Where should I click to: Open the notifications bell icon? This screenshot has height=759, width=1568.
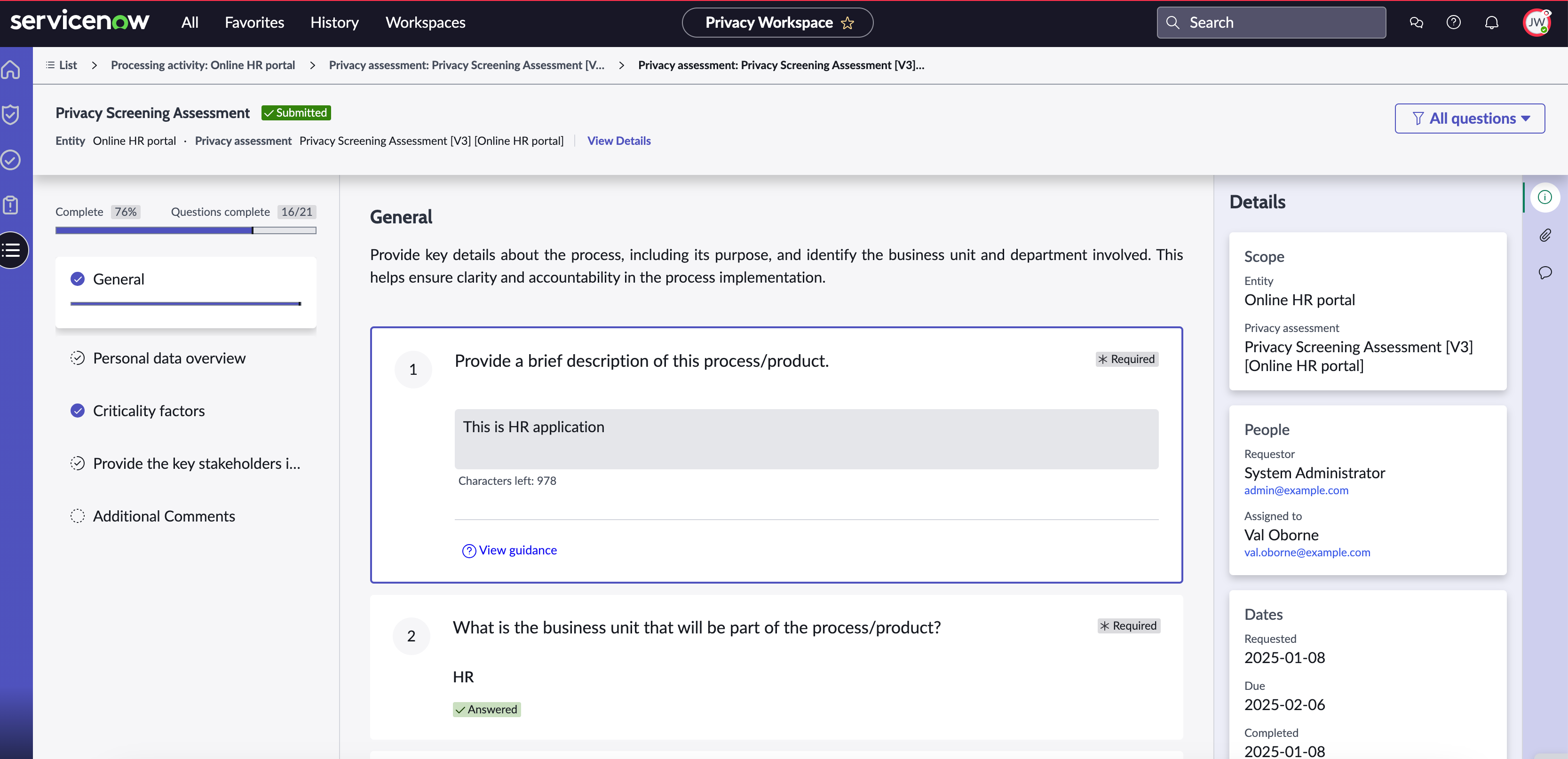coord(1491,23)
